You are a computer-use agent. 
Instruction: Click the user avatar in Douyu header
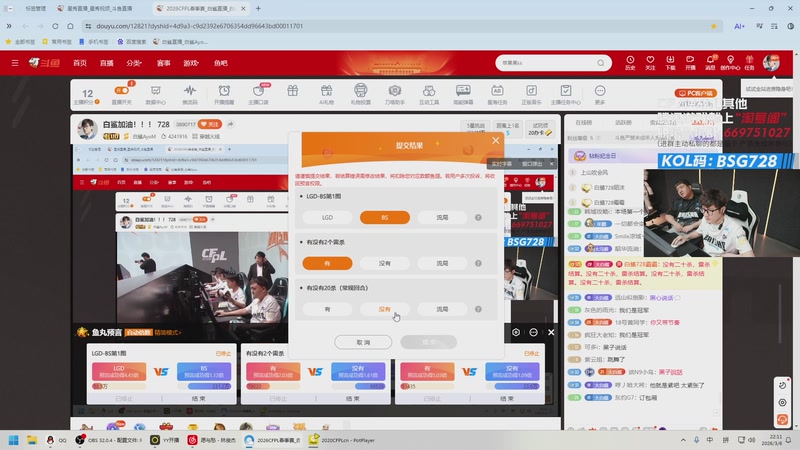(x=771, y=63)
